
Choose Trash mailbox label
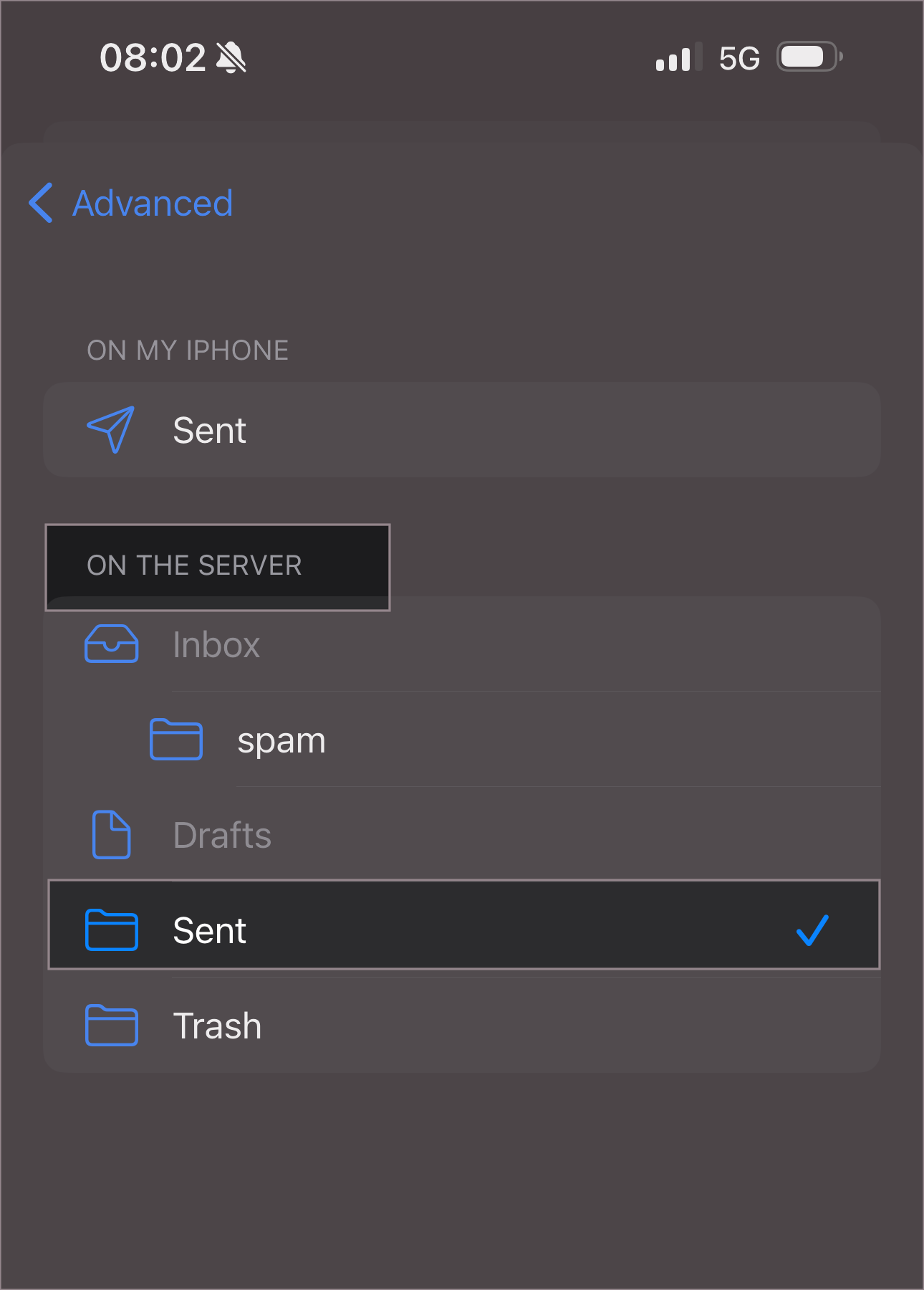(x=217, y=1026)
